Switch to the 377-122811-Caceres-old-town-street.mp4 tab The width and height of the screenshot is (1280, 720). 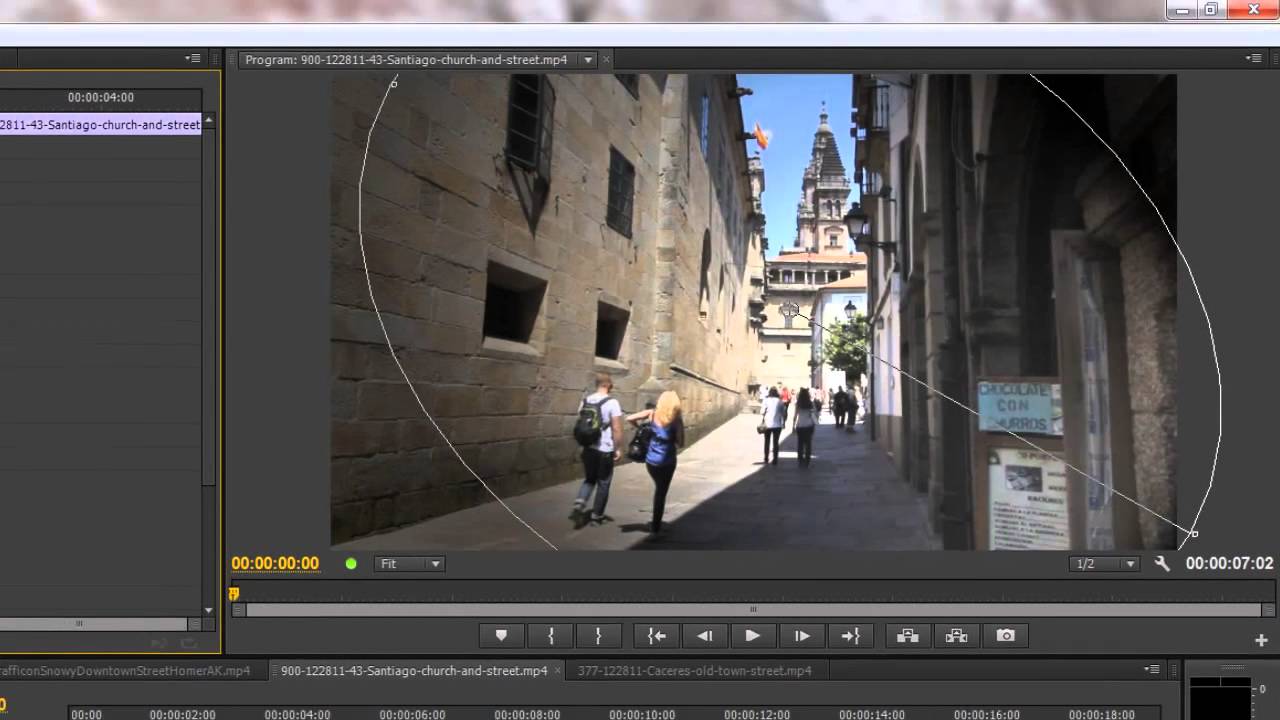694,671
